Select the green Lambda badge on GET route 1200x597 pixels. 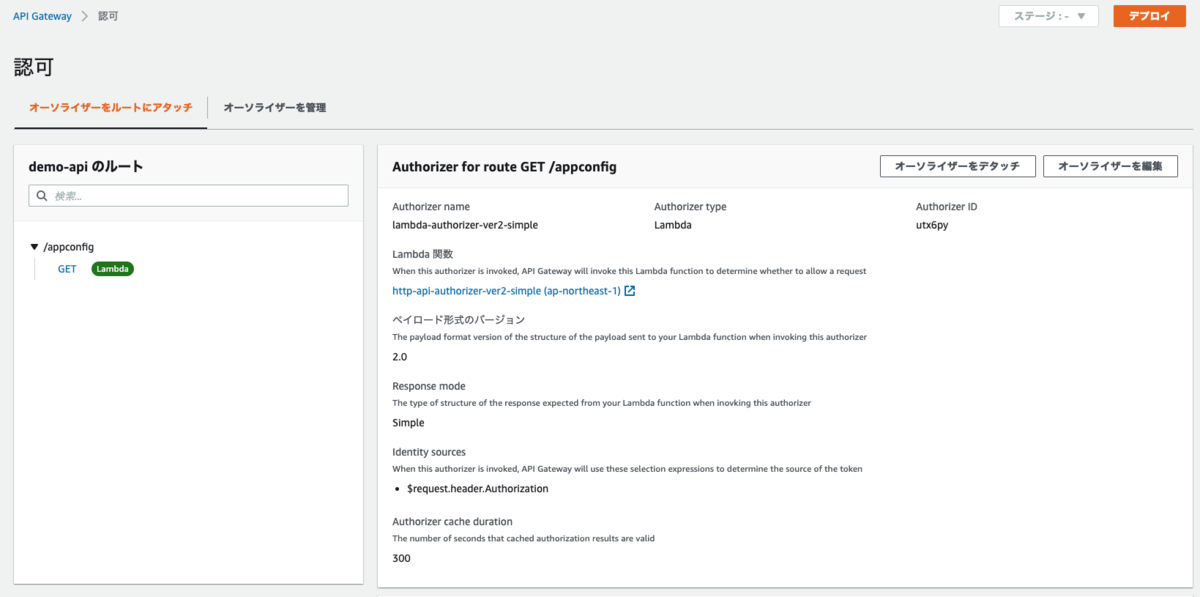pyautogui.click(x=113, y=269)
